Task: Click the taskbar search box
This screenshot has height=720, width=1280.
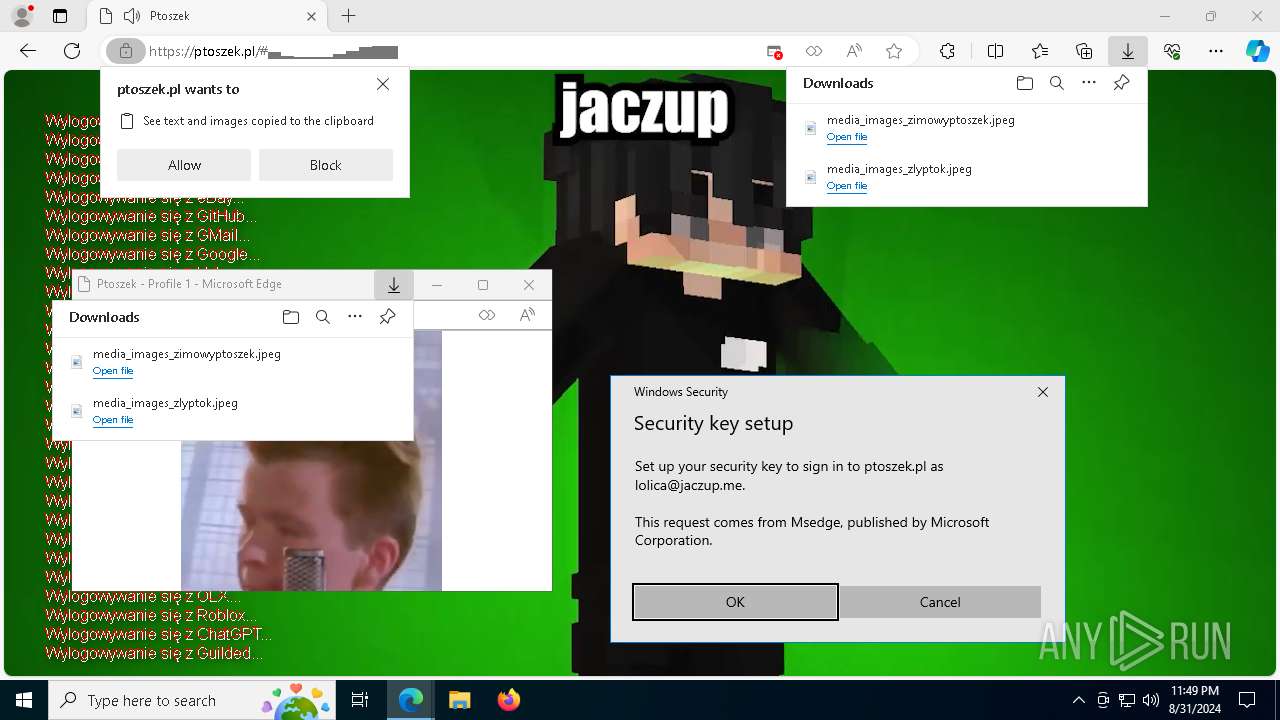Action: pos(192,700)
